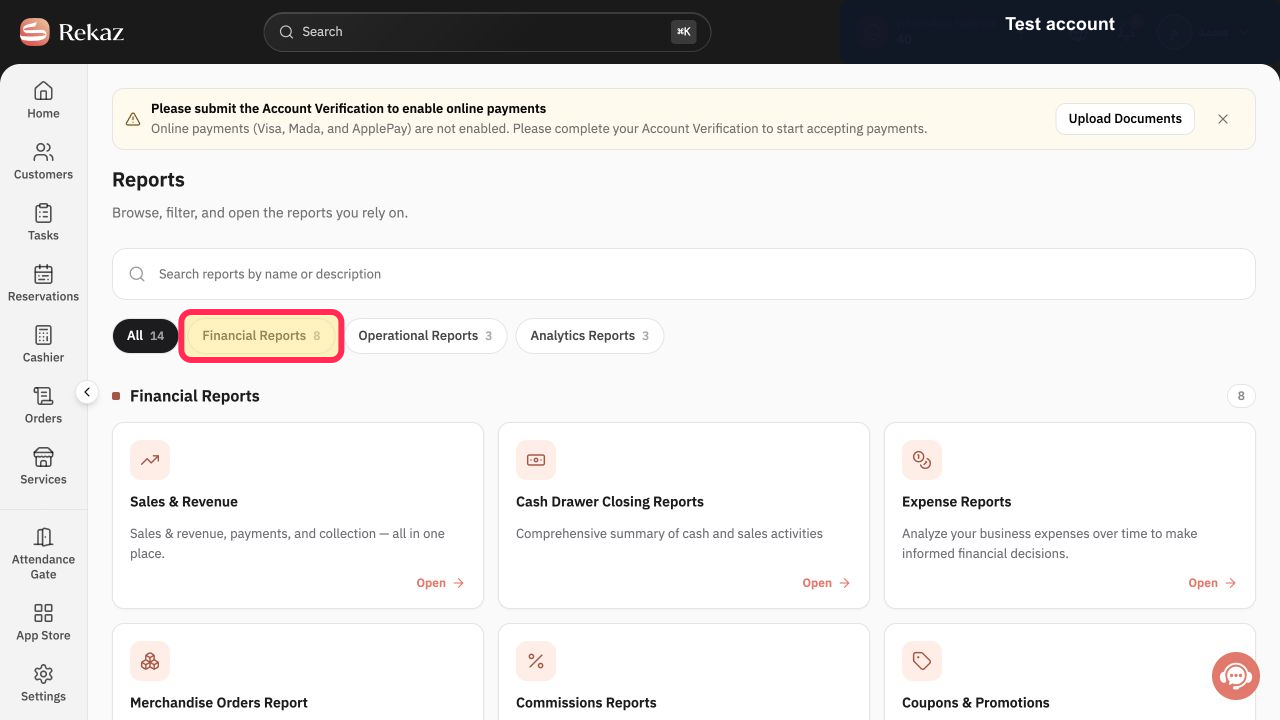Show Analytics Reports filter tab
1280x720 pixels.
pyautogui.click(x=590, y=336)
